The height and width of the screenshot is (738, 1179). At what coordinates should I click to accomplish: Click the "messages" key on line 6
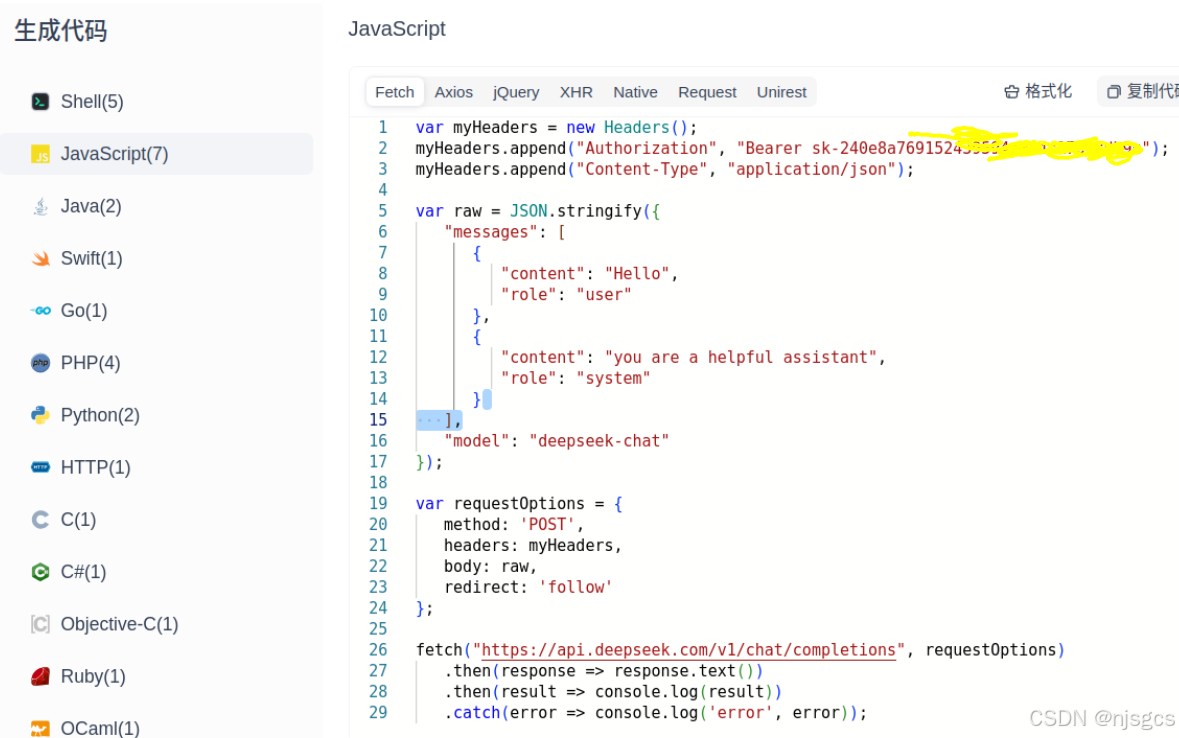pos(491,232)
